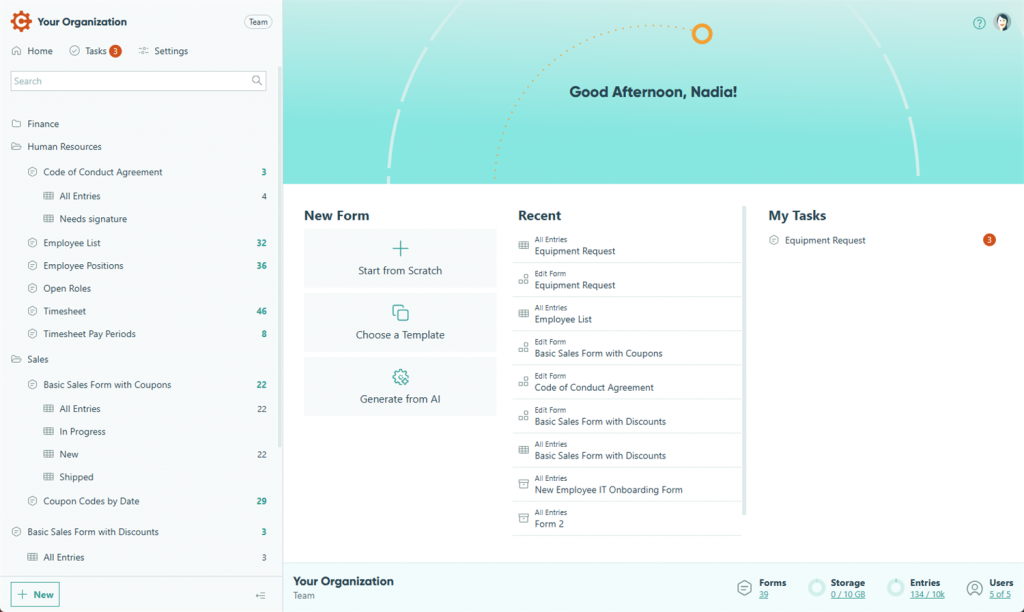
Task: Click the New button
Action: point(34,594)
